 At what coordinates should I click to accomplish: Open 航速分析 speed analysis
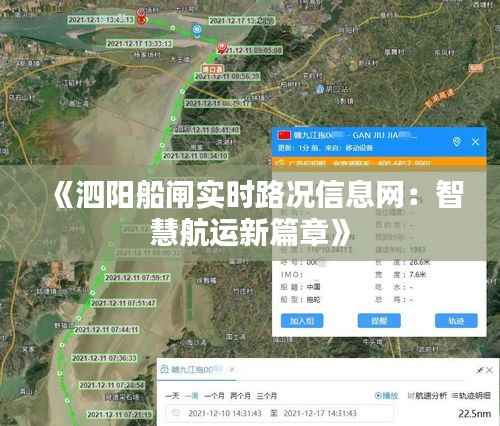click(x=428, y=396)
